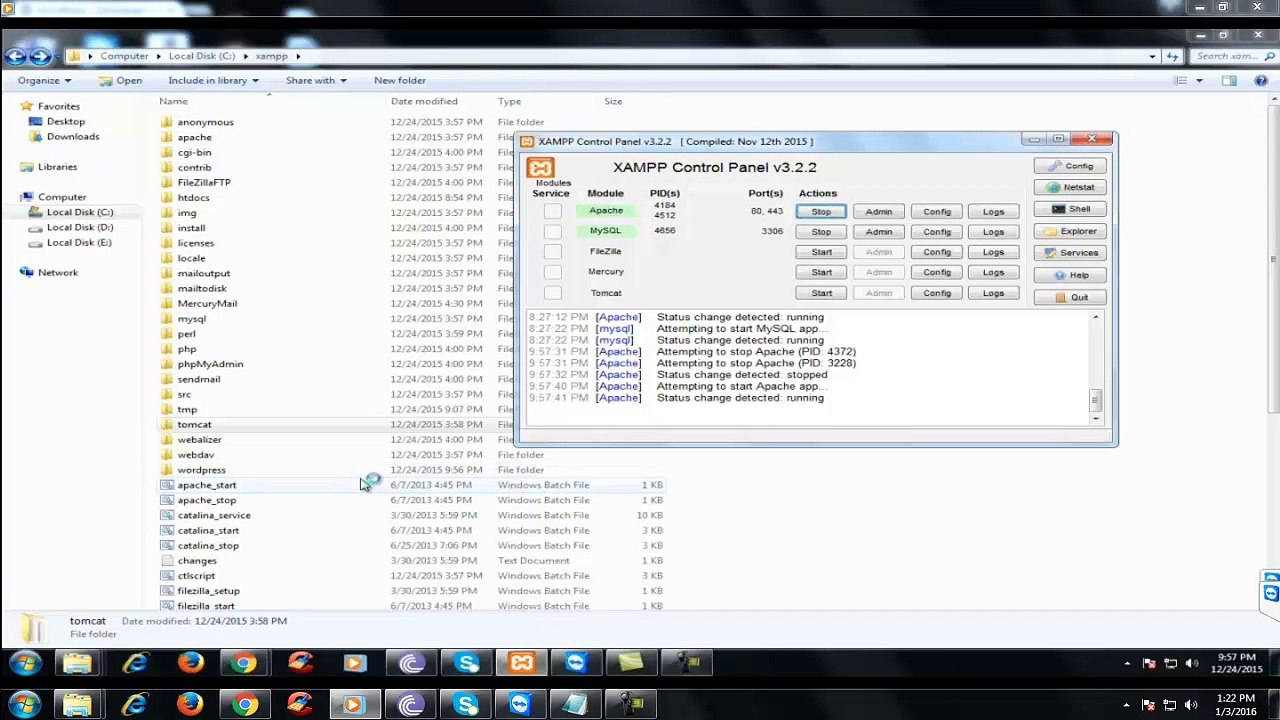Screen dimensions: 1280x720
Task: Click the Network icon in the navigation pane
Action: coord(26,272)
